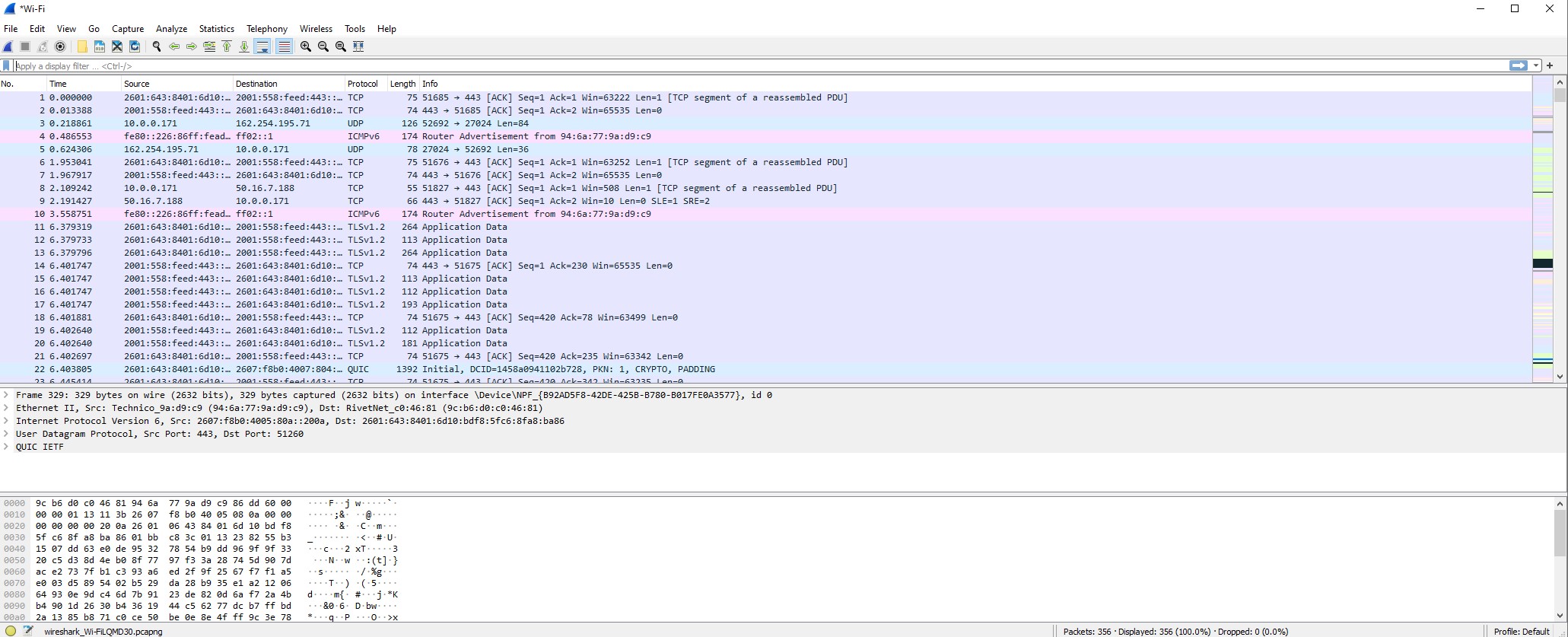Expand User Datagram Protocol section
The height and width of the screenshot is (637, 1568).
[6, 434]
